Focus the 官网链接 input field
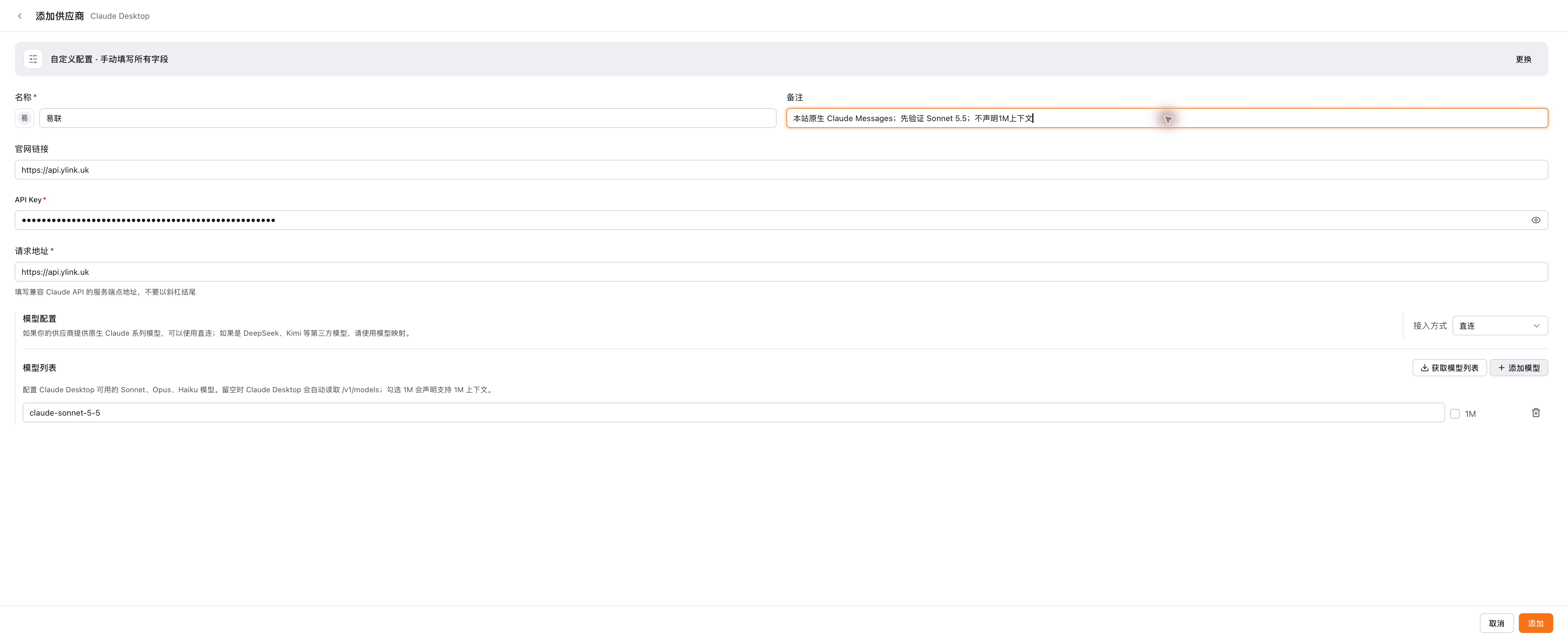 pos(781,170)
